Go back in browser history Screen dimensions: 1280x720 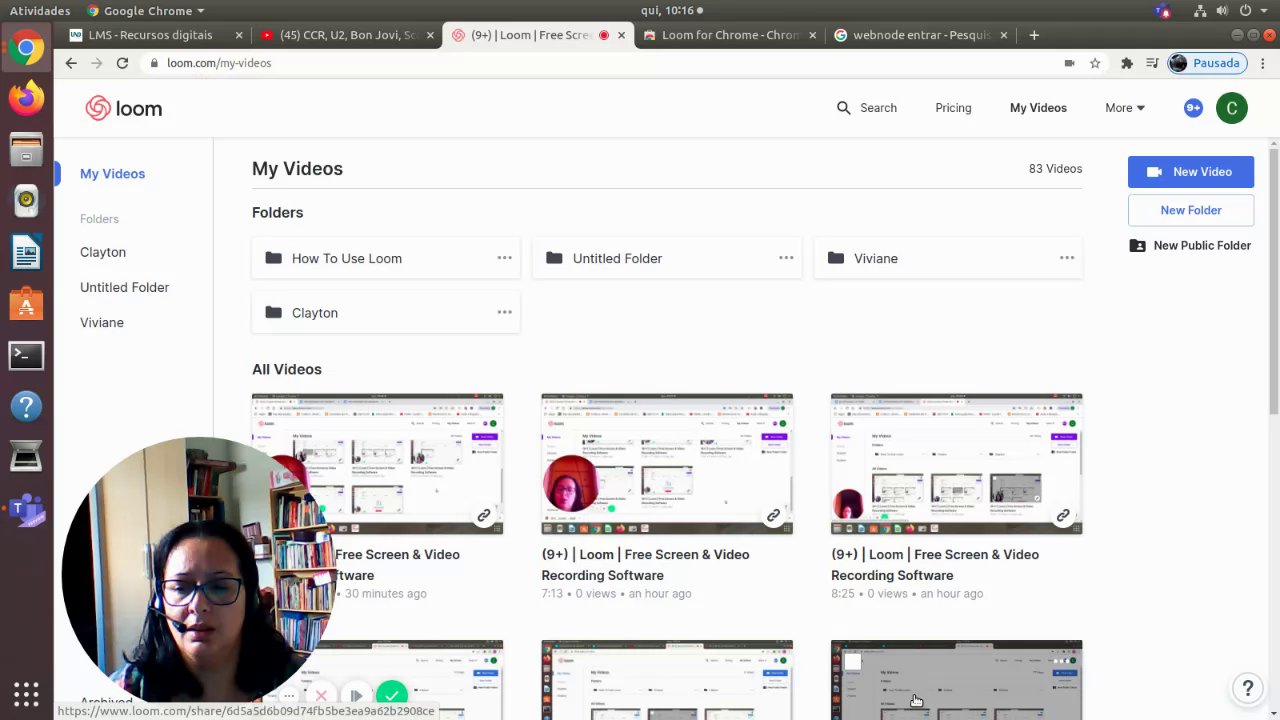71,63
